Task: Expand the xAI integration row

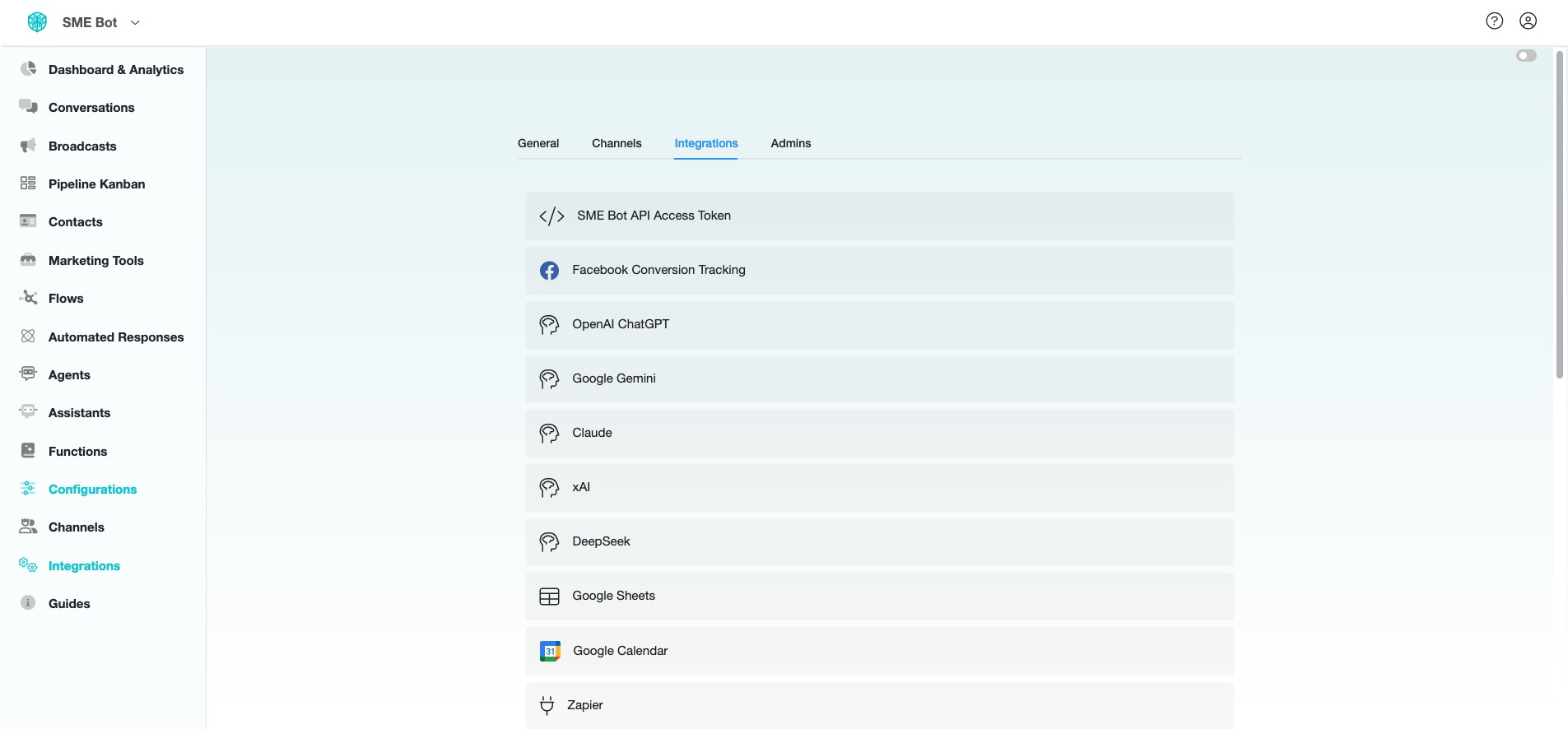Action: click(x=879, y=488)
